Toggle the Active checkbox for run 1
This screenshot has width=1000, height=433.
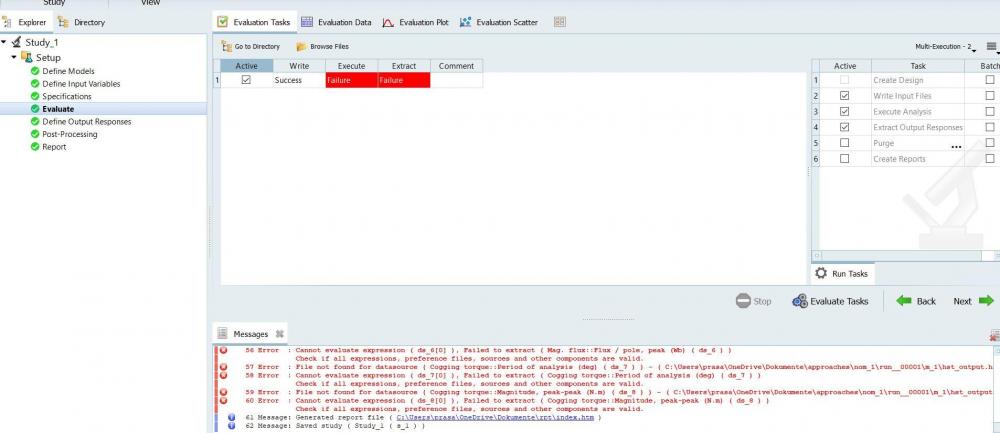coord(246,80)
